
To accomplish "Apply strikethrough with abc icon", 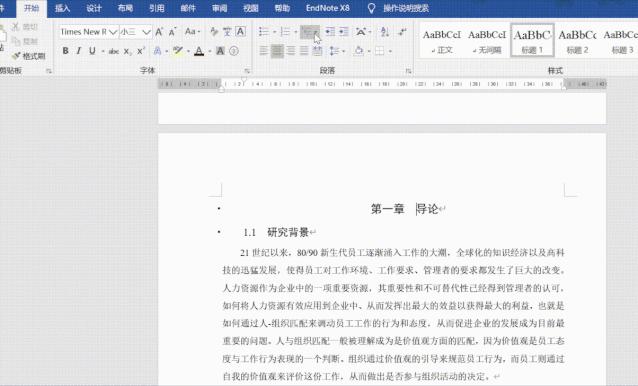I will click(x=114, y=51).
